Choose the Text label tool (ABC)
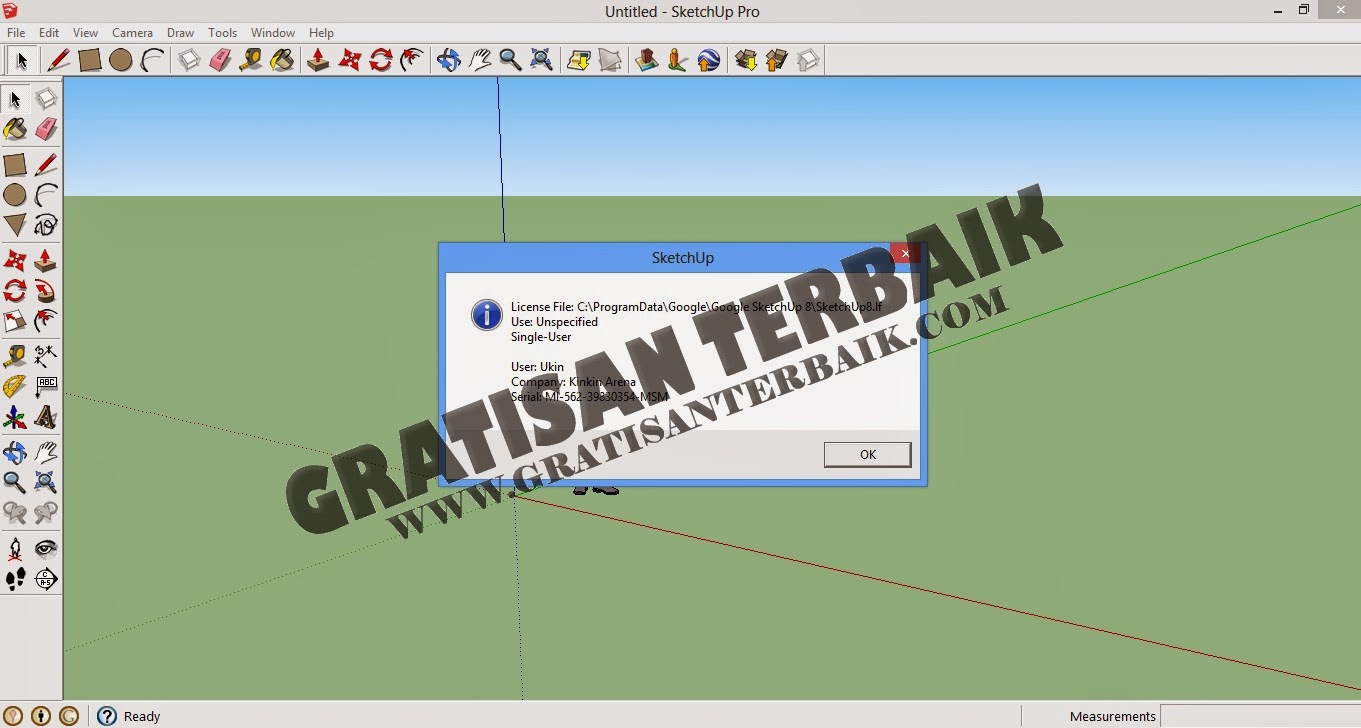Screen dimensions: 1361x728 [x=46, y=386]
